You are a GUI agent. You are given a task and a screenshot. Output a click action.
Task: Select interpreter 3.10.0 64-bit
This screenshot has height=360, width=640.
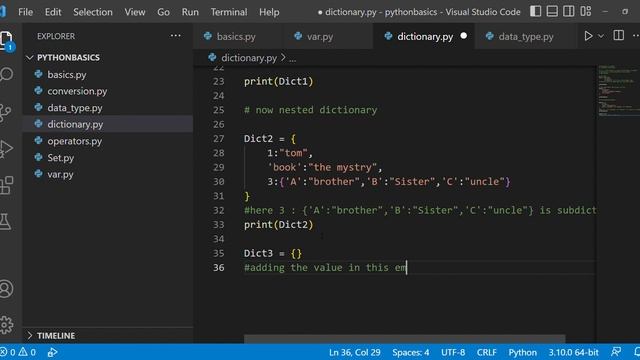pyautogui.click(x=573, y=352)
